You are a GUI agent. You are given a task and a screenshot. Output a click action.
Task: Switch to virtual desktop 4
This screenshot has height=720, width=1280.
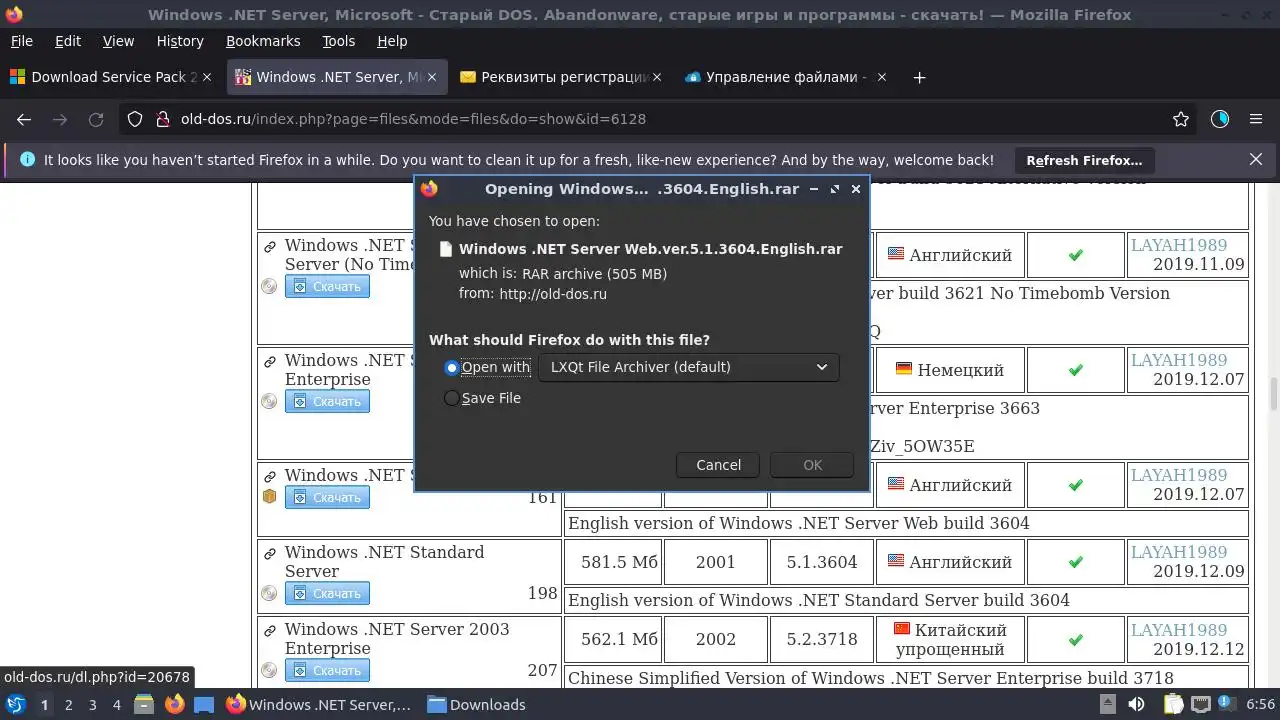click(x=116, y=705)
